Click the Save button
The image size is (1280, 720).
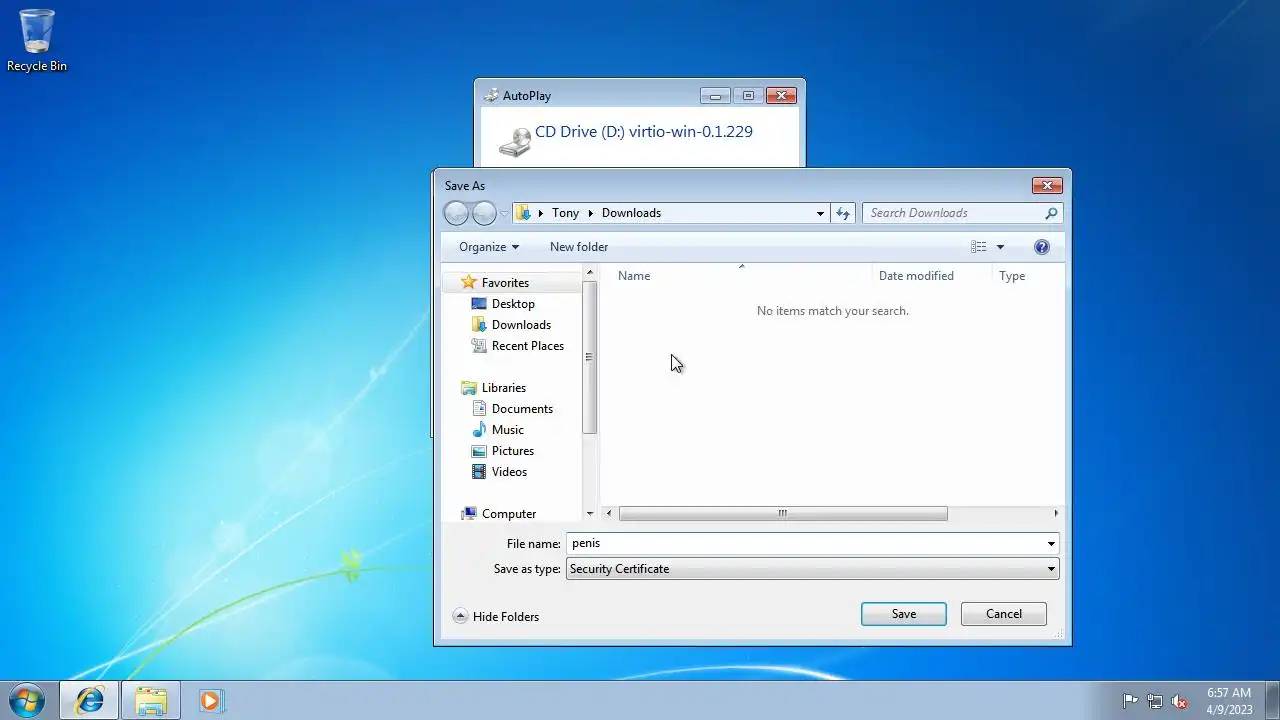904,614
